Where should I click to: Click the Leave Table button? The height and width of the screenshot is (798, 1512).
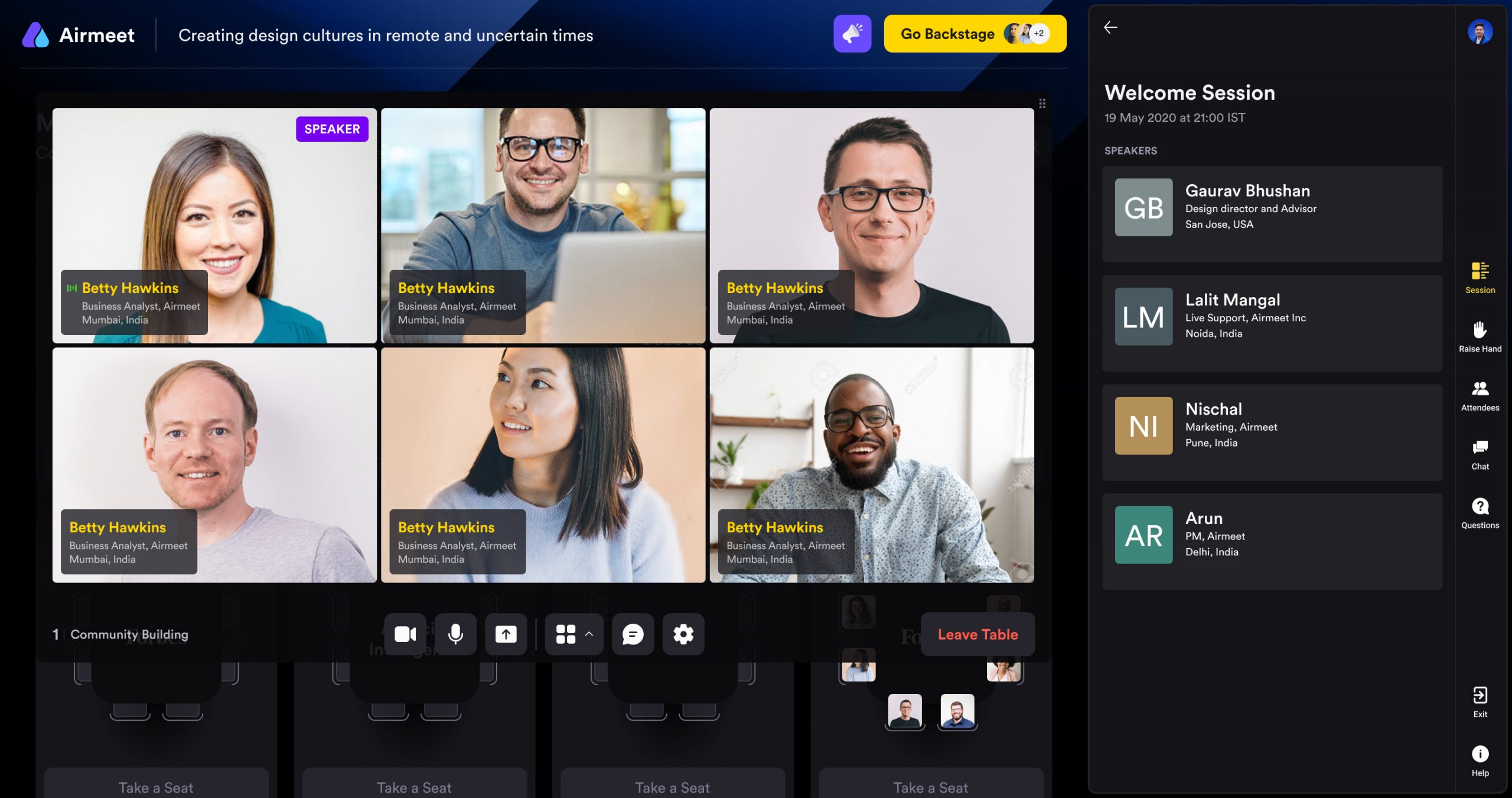click(x=977, y=634)
